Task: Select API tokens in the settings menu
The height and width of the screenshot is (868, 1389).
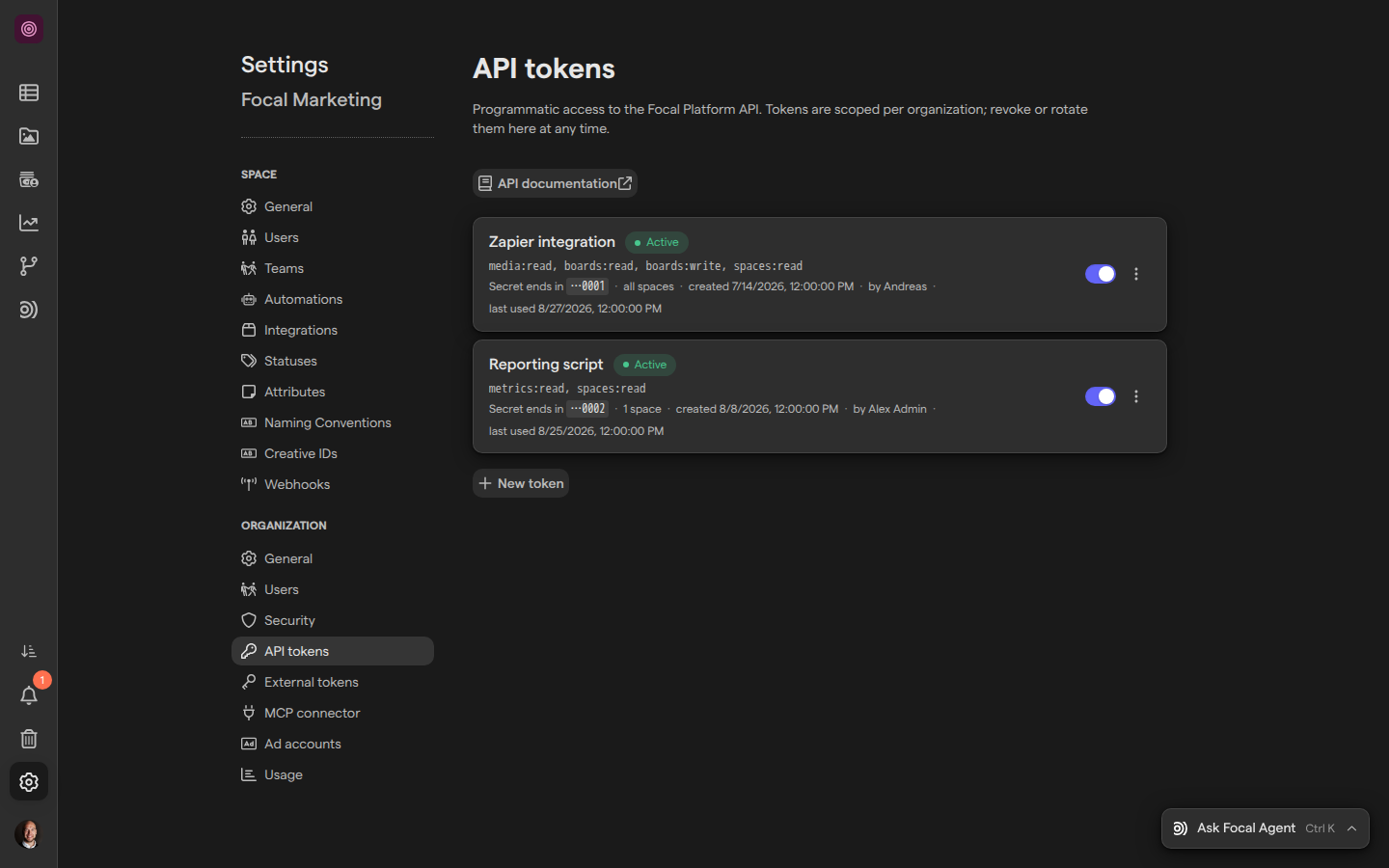Action: coord(333,651)
